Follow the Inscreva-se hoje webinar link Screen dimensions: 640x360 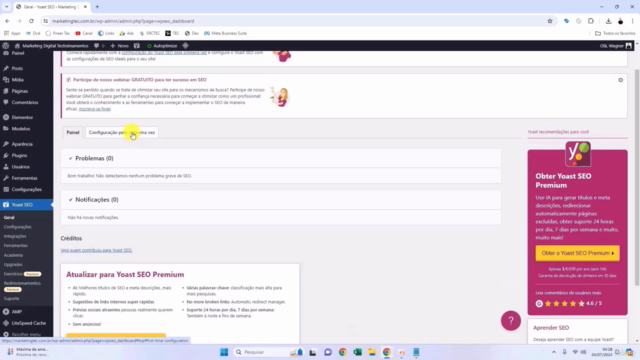[x=95, y=109]
